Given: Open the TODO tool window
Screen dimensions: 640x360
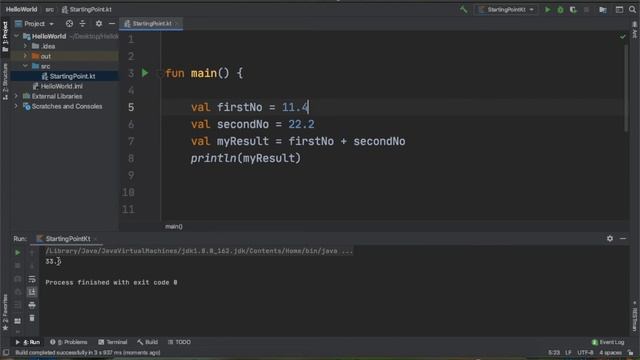Looking at the screenshot, I should [x=179, y=342].
